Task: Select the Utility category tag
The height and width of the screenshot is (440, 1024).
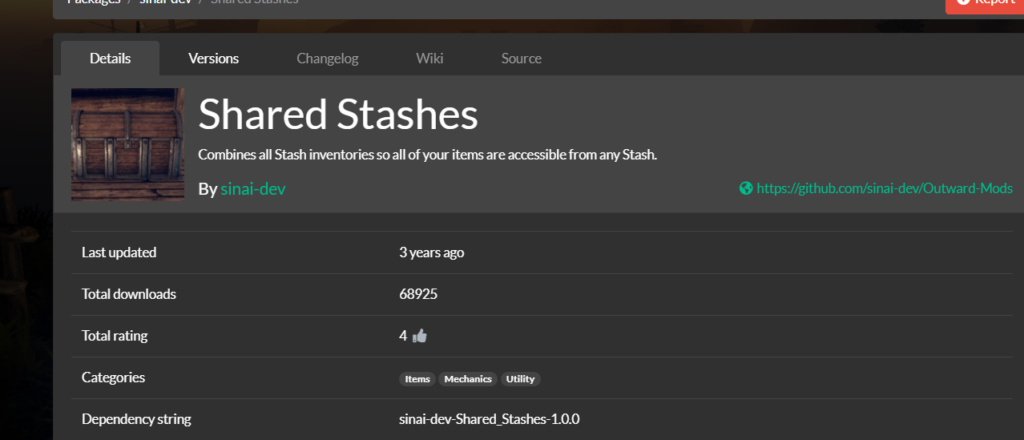Action: pos(520,379)
